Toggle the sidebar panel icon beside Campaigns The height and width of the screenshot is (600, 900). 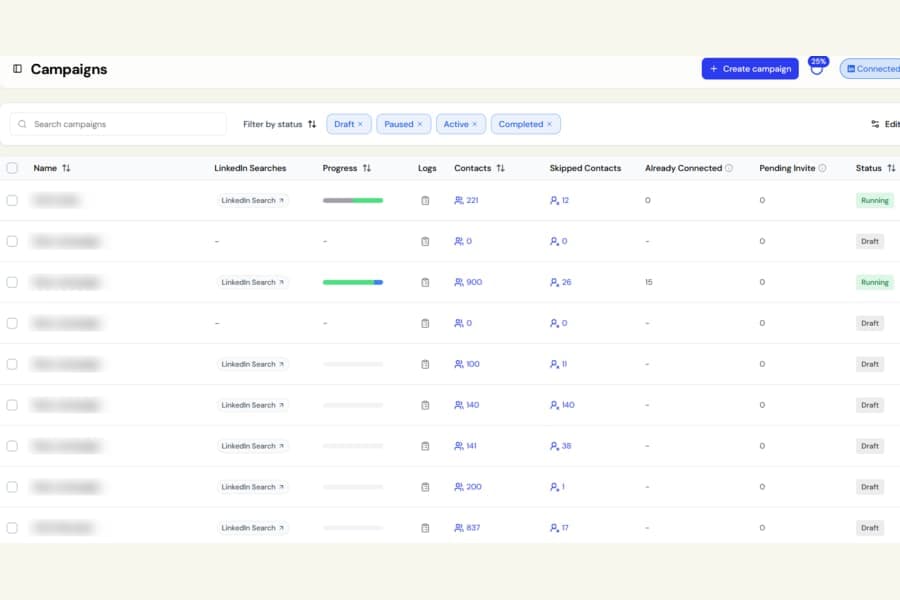click(17, 69)
